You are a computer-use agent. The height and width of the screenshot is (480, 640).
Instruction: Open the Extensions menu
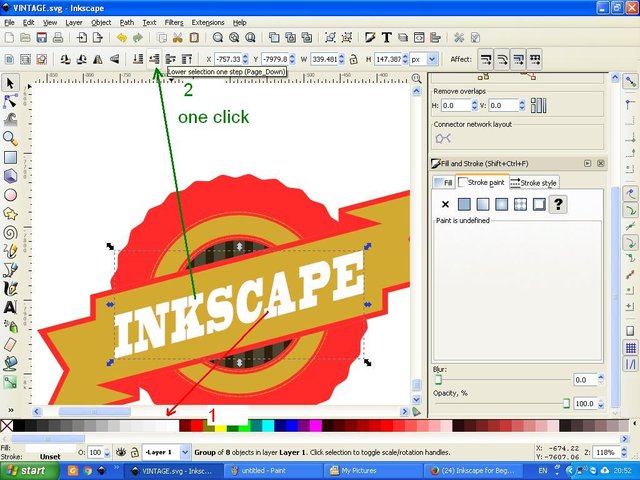point(208,22)
